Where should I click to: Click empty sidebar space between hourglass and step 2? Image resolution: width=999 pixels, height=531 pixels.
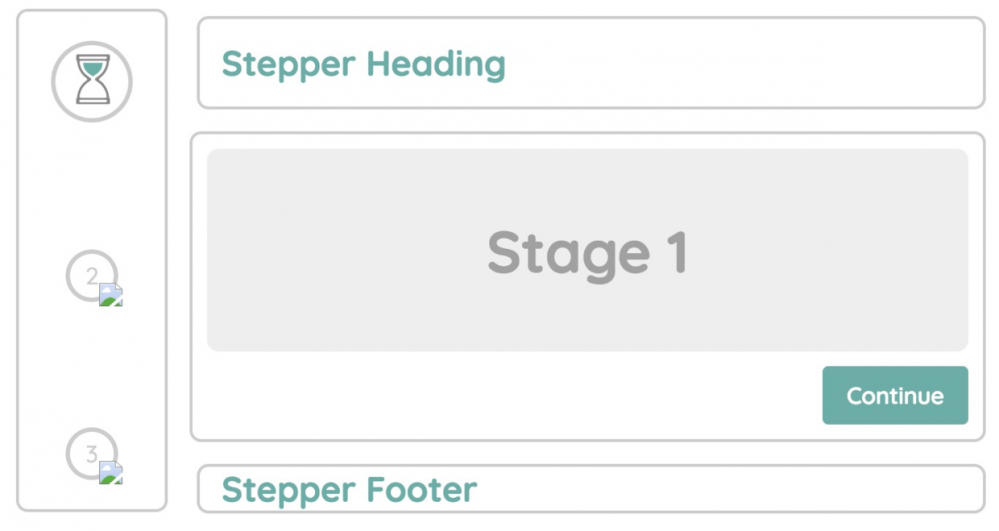click(92, 185)
